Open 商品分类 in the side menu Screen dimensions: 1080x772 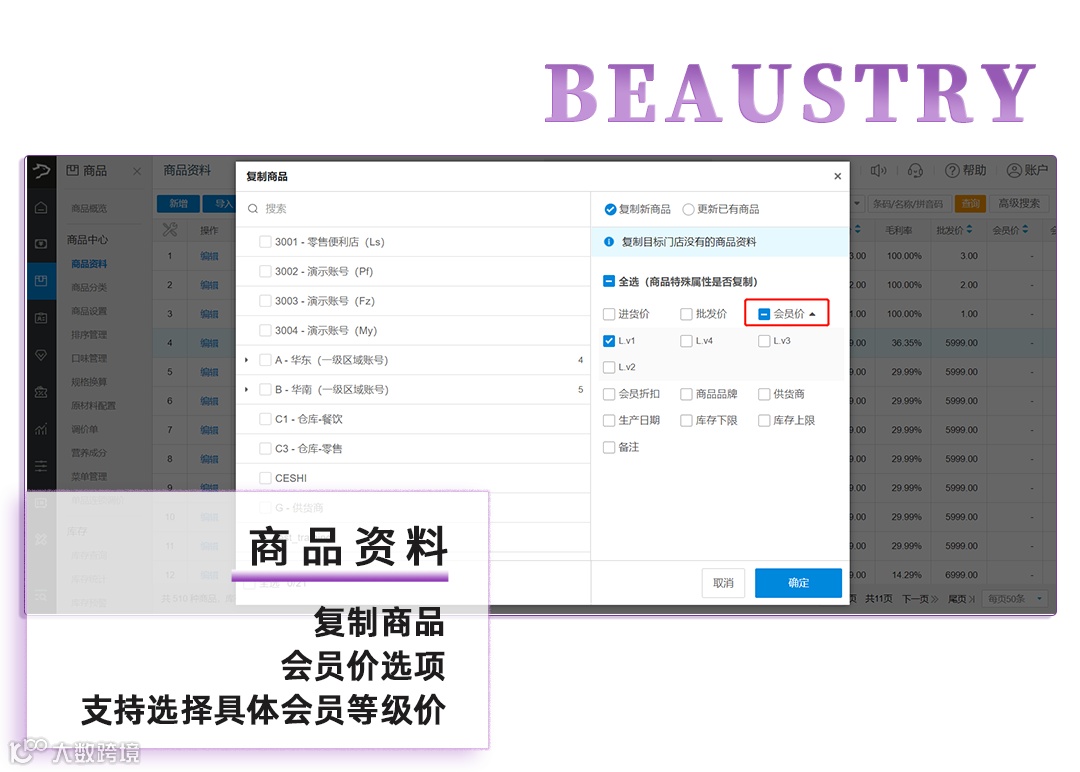(x=89, y=287)
